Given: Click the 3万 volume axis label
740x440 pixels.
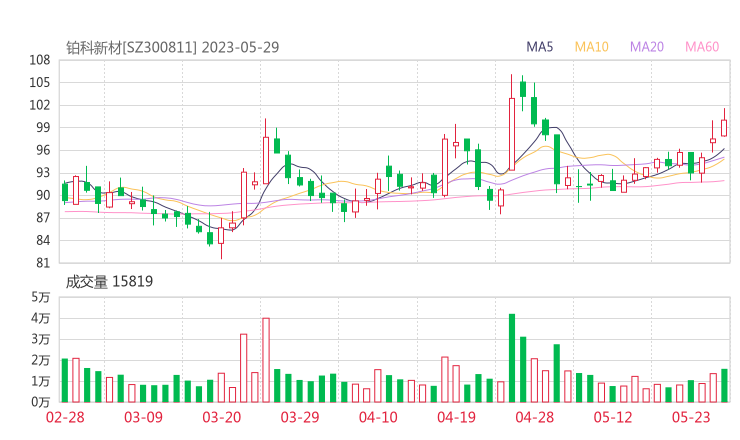Looking at the screenshot, I should [41, 339].
